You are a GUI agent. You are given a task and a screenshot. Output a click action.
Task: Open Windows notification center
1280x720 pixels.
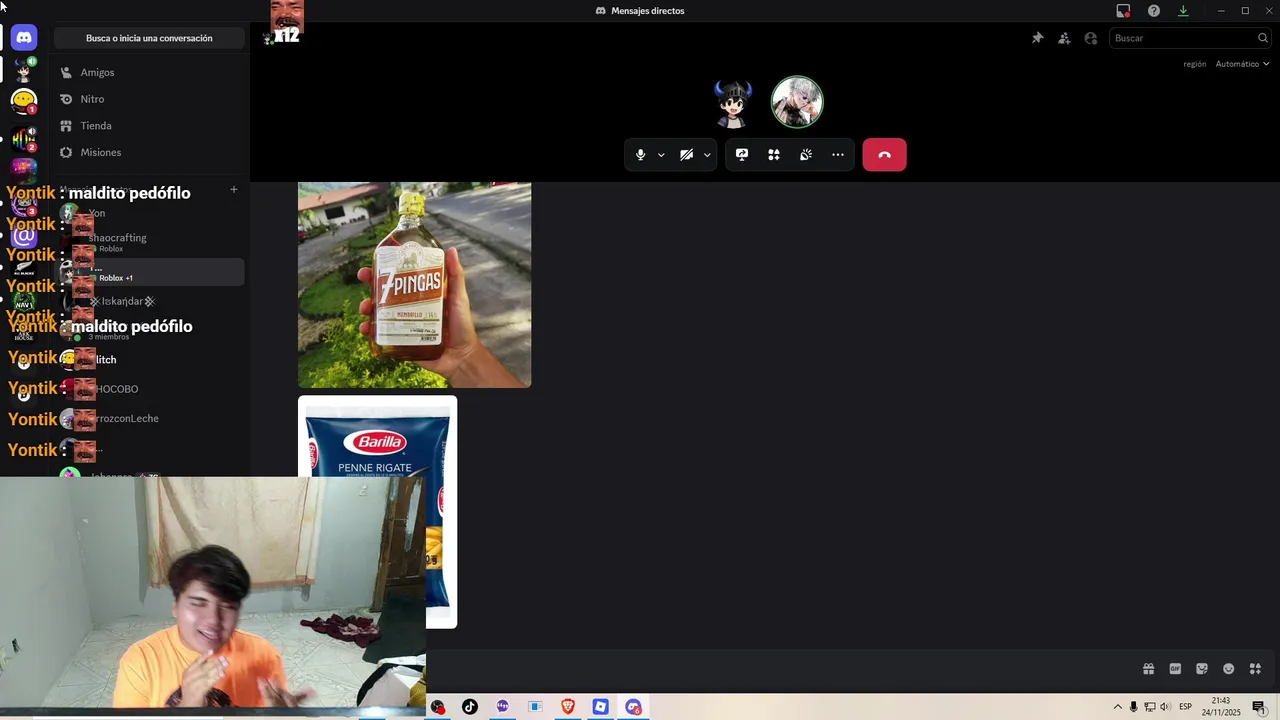(x=1259, y=707)
